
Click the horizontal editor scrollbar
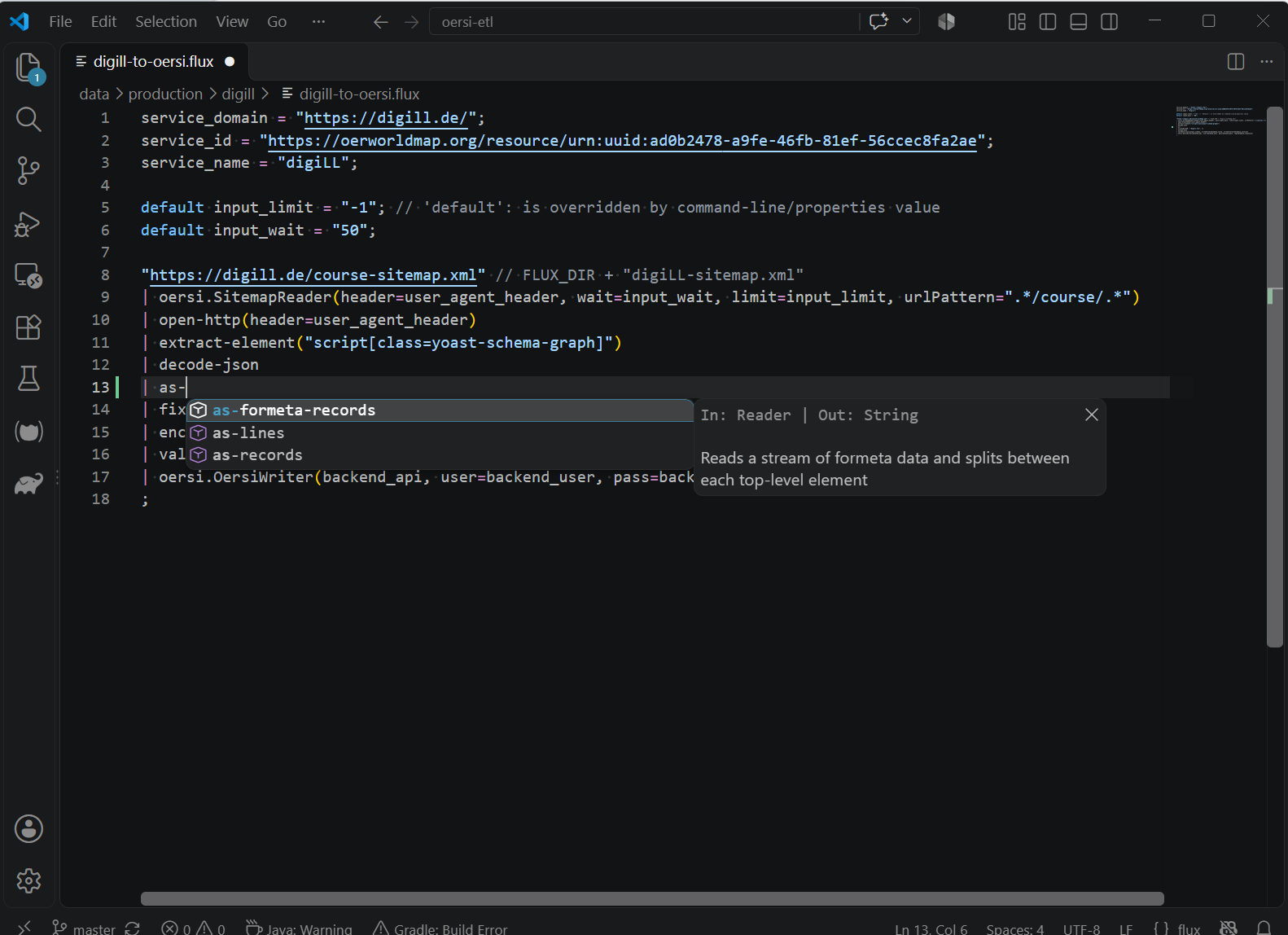[x=652, y=898]
